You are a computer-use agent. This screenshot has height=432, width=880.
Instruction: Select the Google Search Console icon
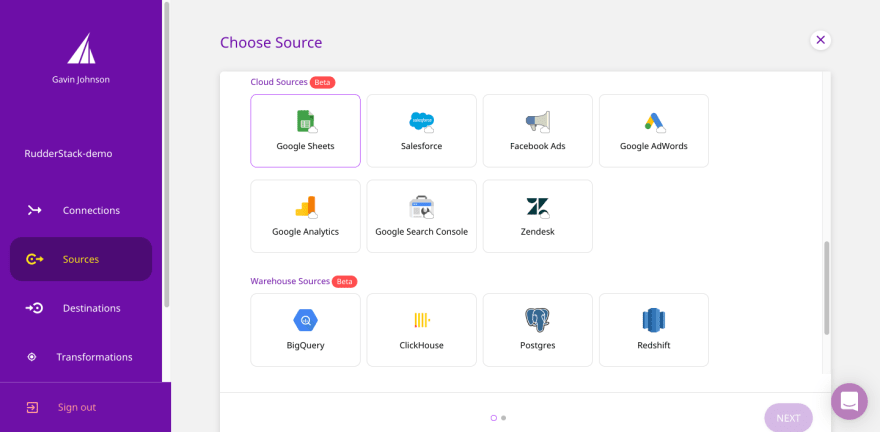[x=422, y=207]
